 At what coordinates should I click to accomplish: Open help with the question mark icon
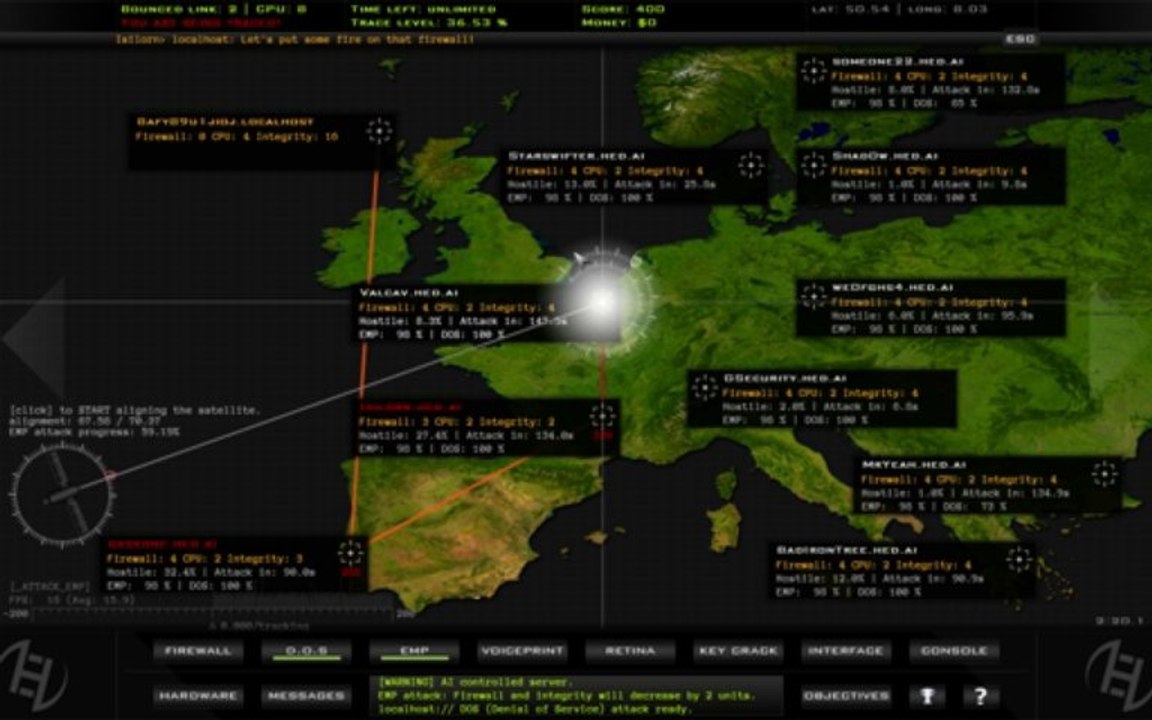coord(980,695)
